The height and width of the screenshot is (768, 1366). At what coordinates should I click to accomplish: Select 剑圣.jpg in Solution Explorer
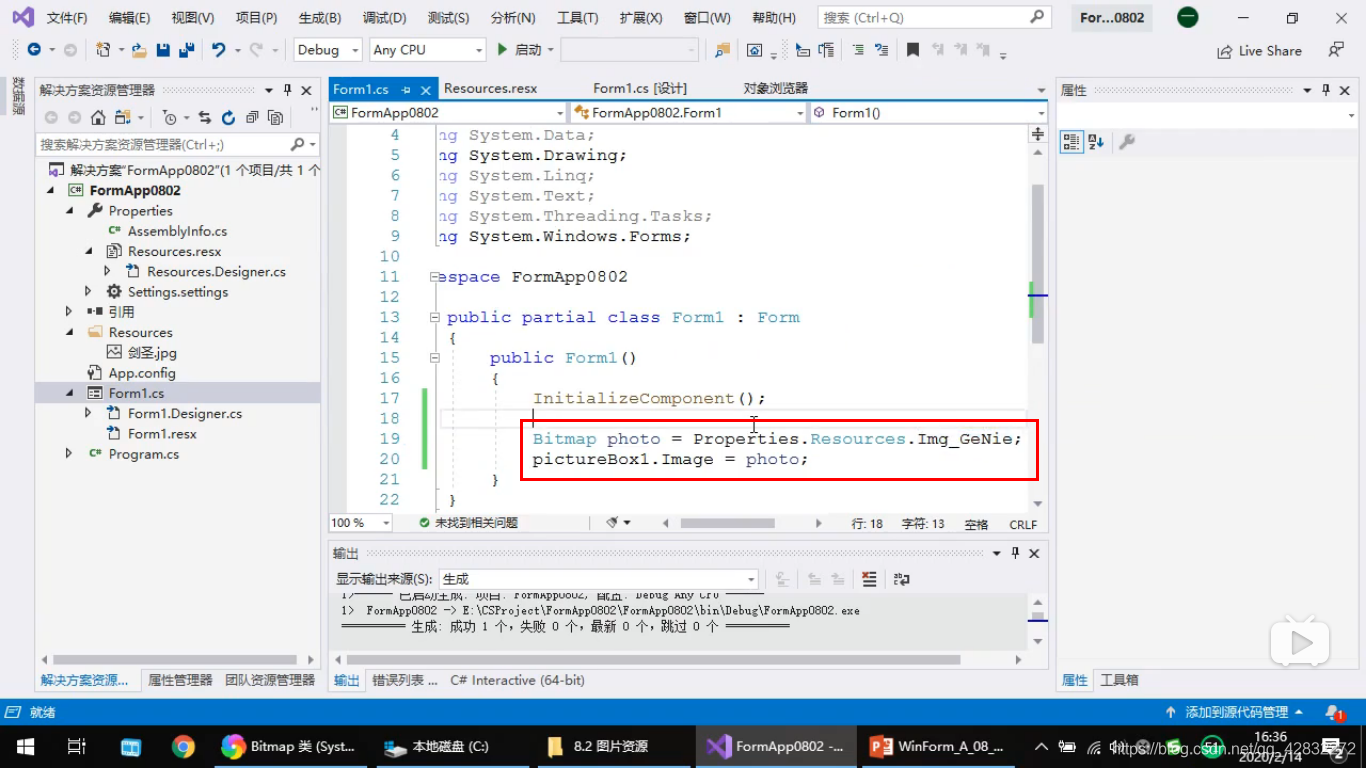coord(152,353)
